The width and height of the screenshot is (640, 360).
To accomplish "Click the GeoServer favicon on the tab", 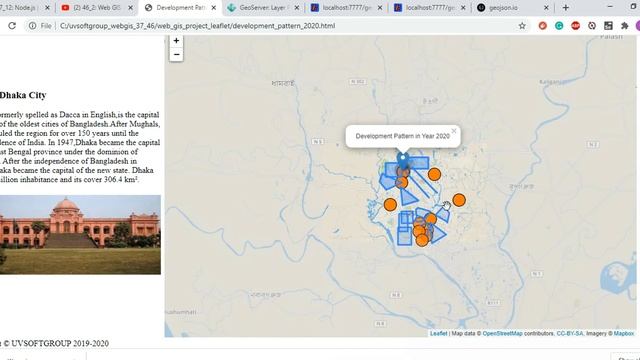I will point(231,8).
